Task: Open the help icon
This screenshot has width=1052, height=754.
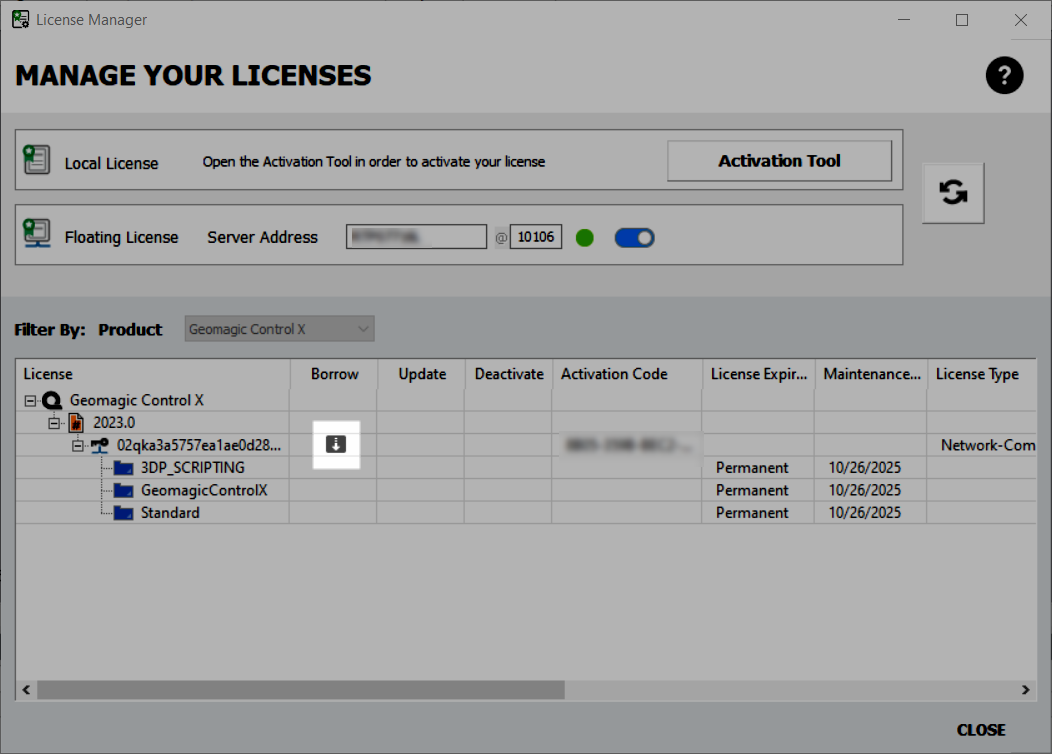Action: point(1004,75)
